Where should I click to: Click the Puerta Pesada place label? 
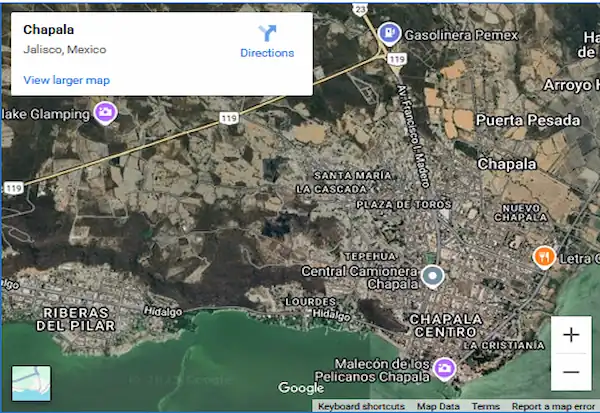pyautogui.click(x=528, y=120)
